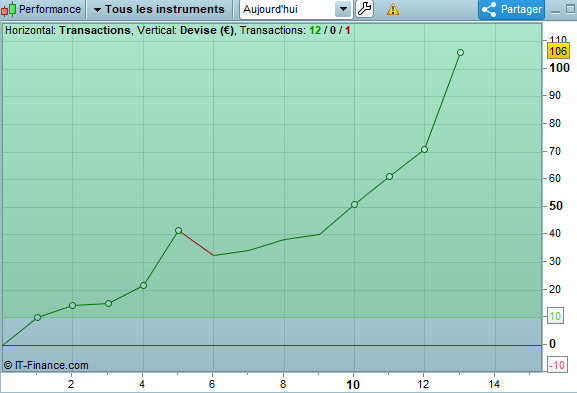Click the data point at transaction 10

point(354,205)
